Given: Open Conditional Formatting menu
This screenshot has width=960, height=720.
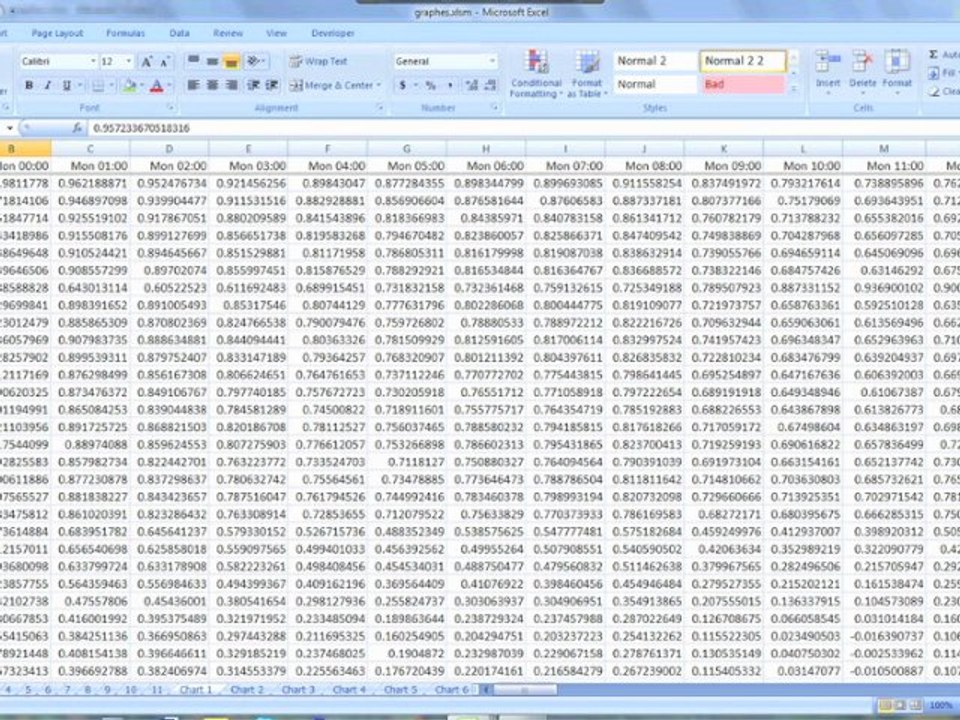Looking at the screenshot, I should [536, 75].
